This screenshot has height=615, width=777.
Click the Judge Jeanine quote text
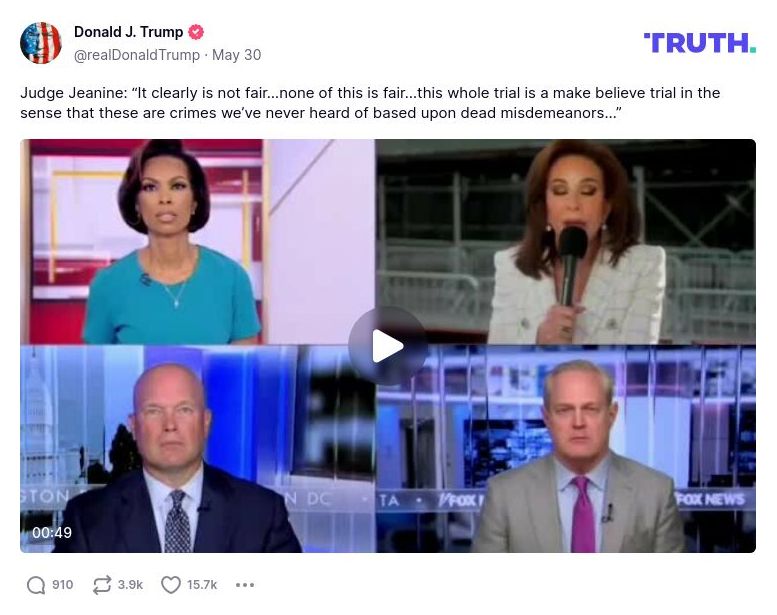(x=370, y=103)
